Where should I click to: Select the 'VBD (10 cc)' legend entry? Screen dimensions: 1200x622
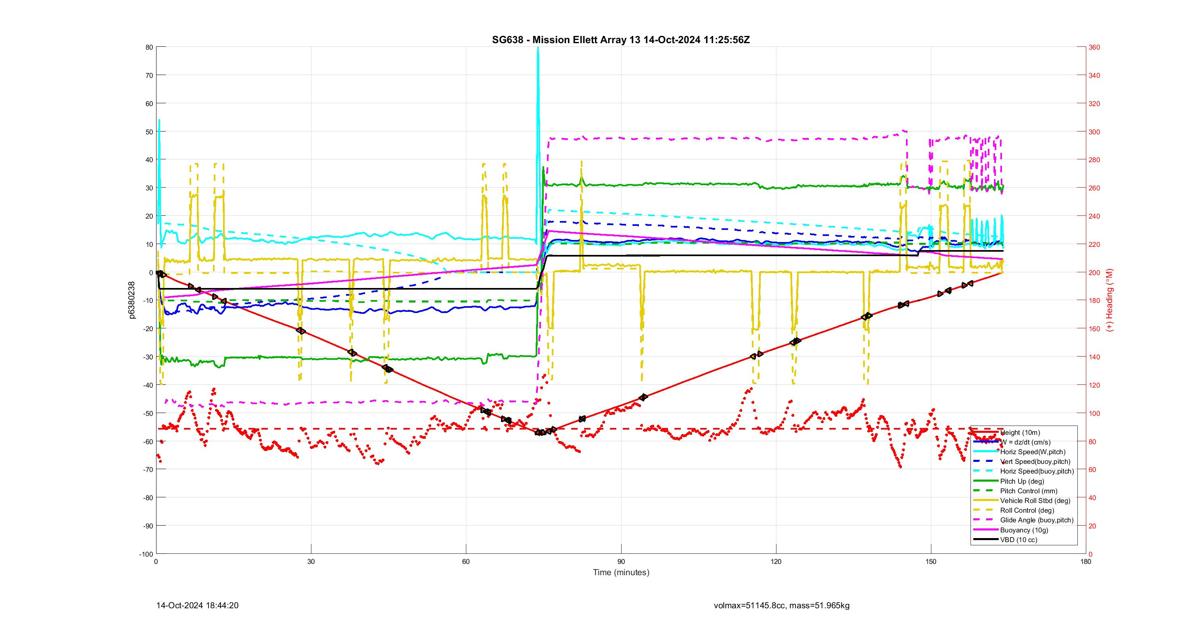click(x=1018, y=538)
